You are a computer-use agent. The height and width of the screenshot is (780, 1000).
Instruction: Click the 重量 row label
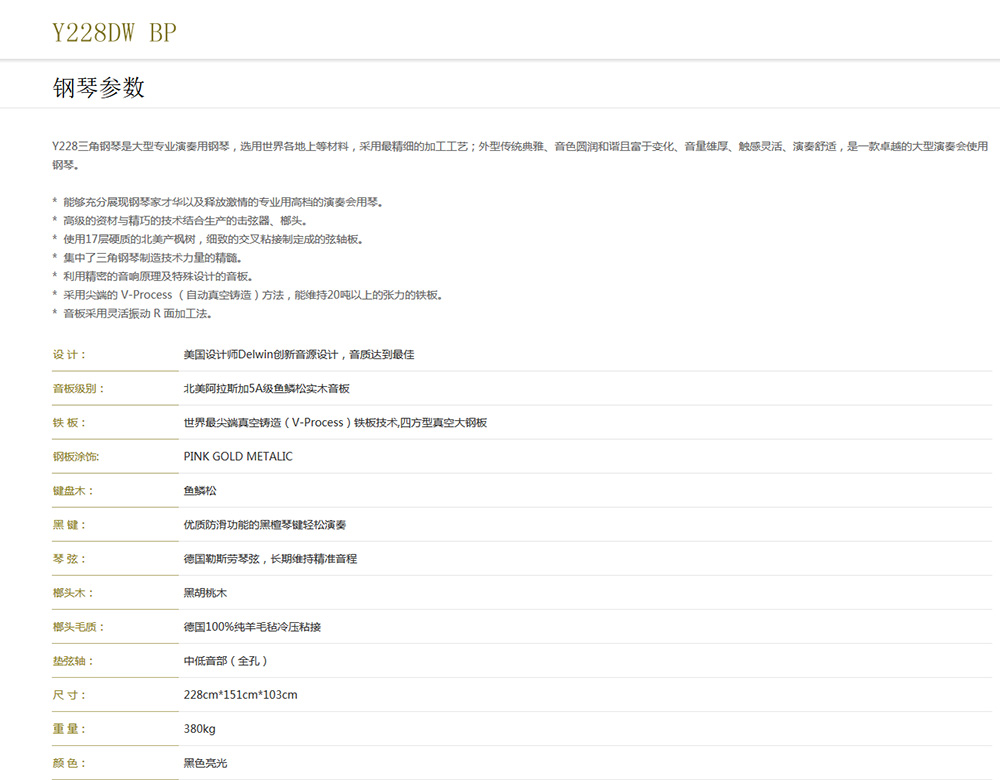point(69,729)
